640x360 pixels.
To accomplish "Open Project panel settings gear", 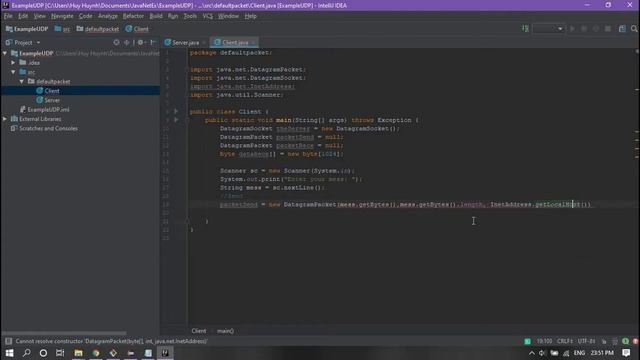I will tap(140, 42).
